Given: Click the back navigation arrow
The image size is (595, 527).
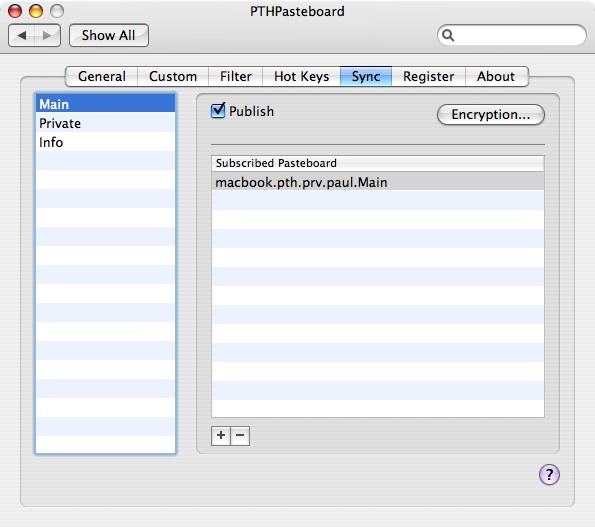Looking at the screenshot, I should (x=22, y=36).
